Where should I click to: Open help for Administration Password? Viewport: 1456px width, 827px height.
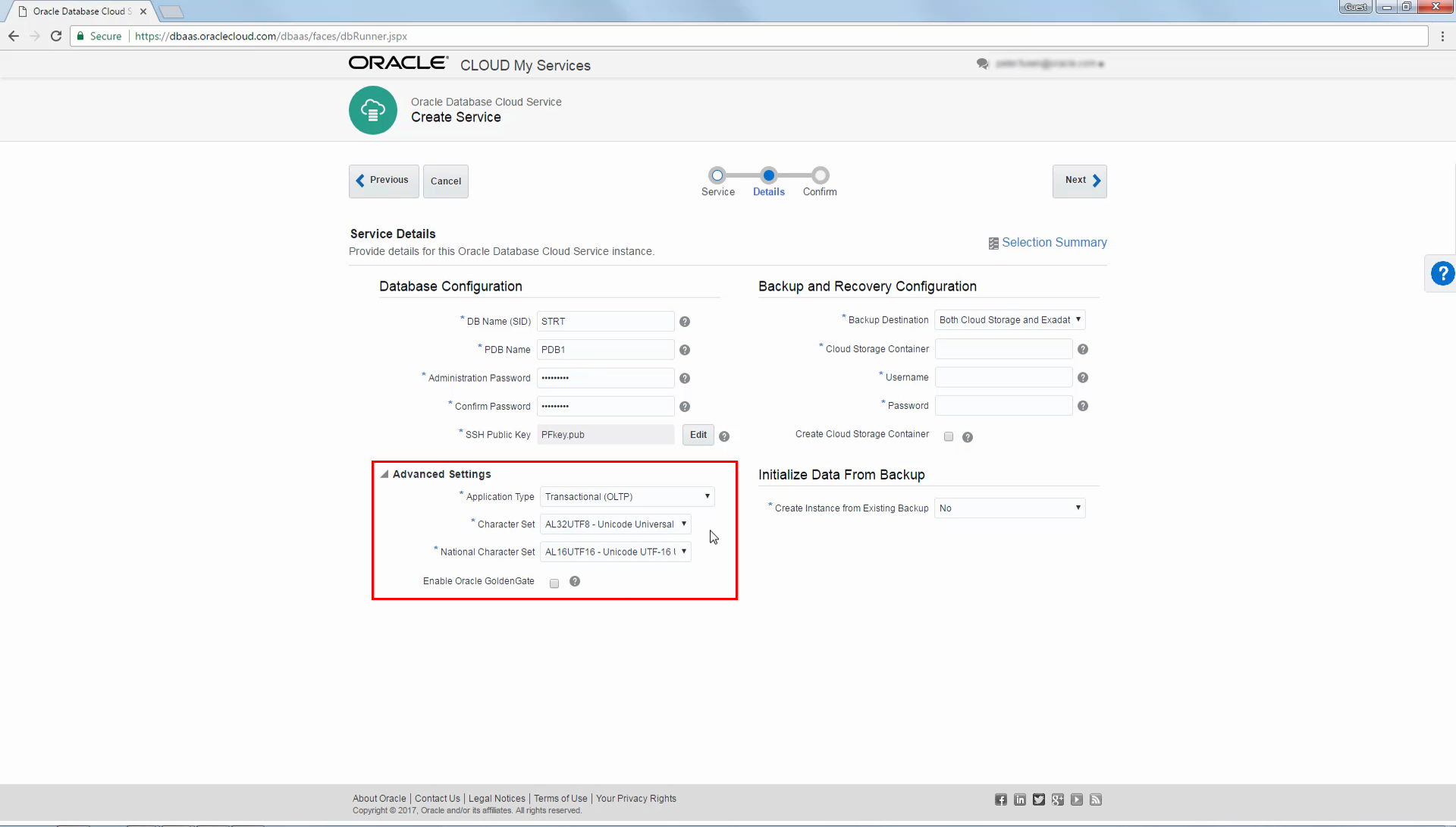(x=685, y=379)
